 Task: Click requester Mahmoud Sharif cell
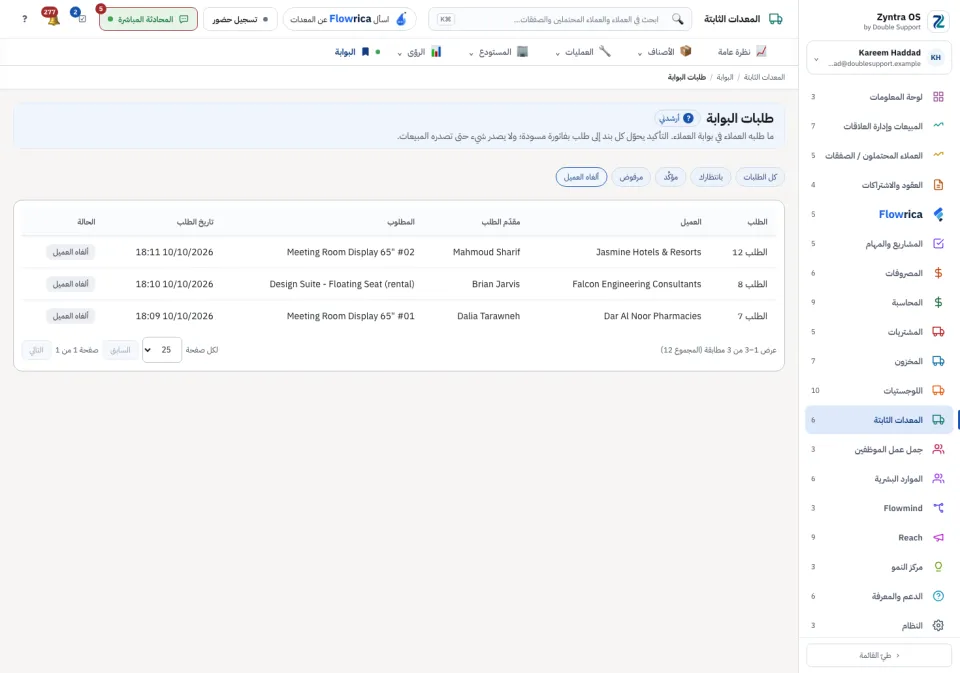tap(486, 252)
